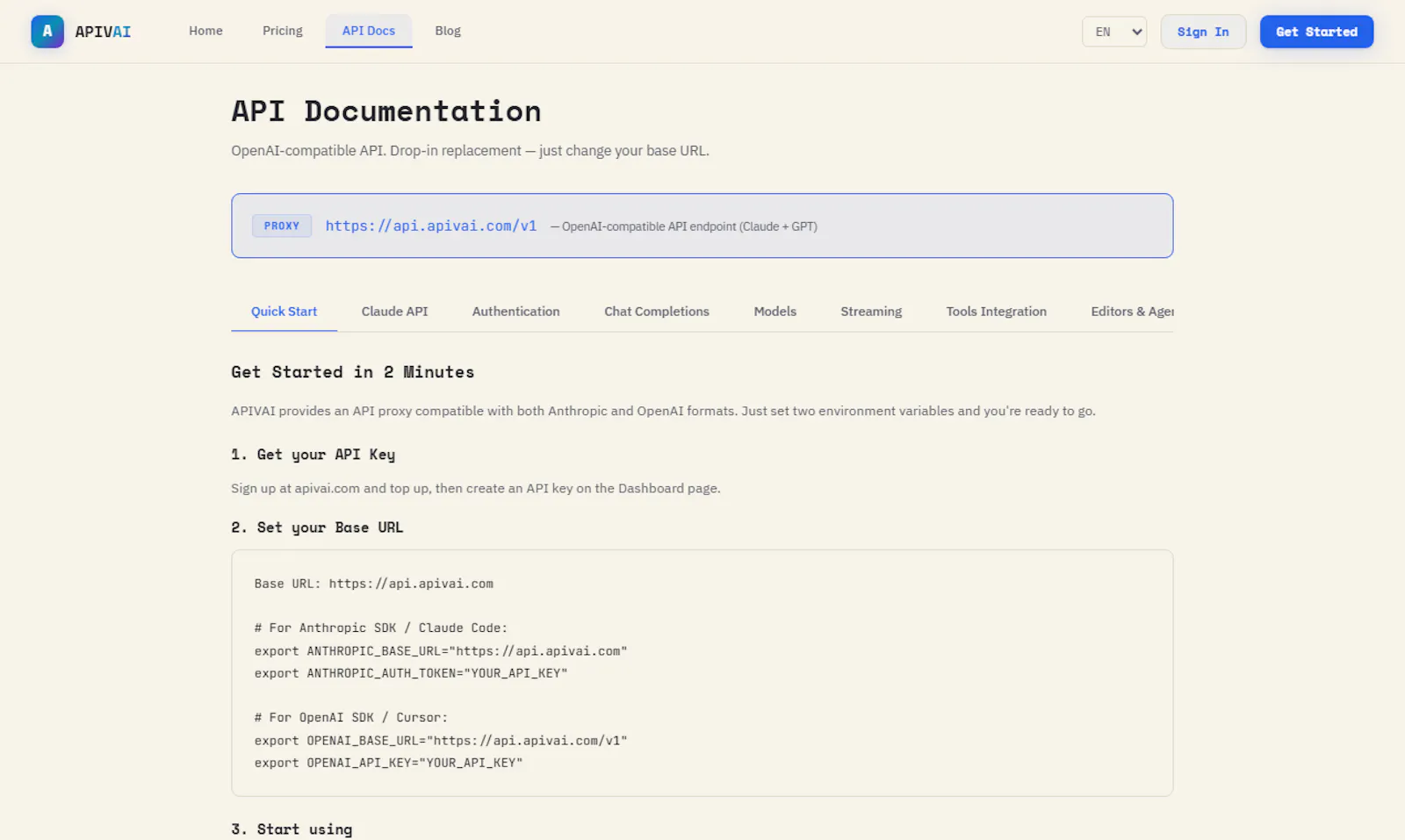The image size is (1405, 840).
Task: Click the APIVAI brand name text
Action: (x=103, y=32)
